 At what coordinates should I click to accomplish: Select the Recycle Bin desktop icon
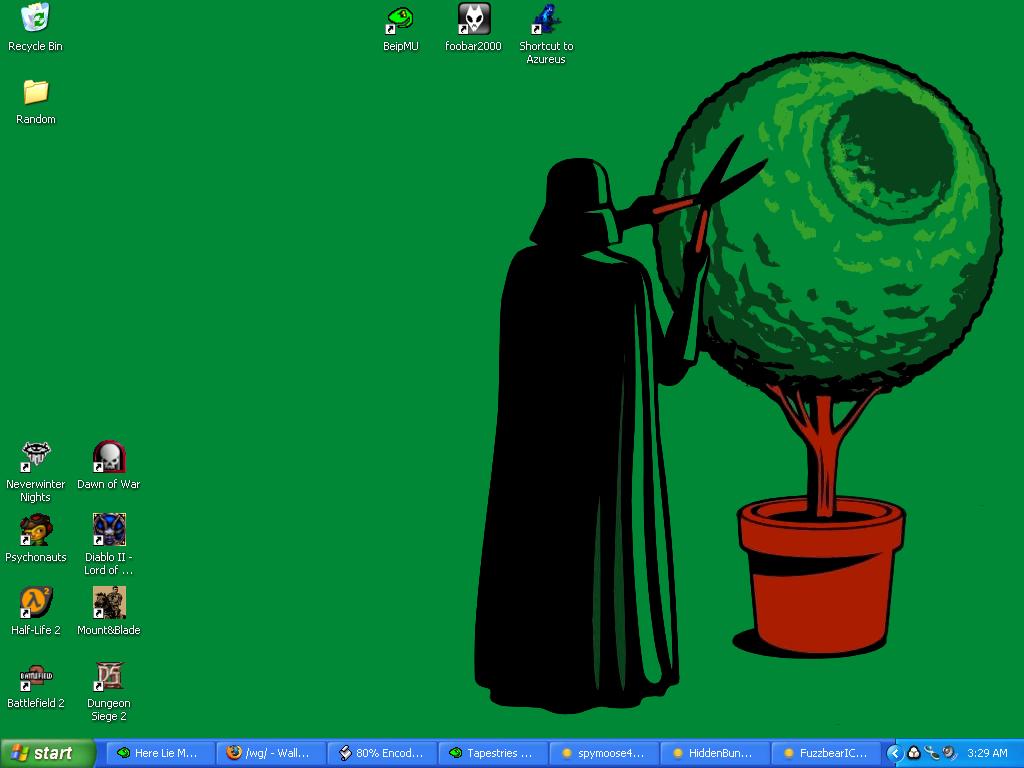click(x=35, y=27)
